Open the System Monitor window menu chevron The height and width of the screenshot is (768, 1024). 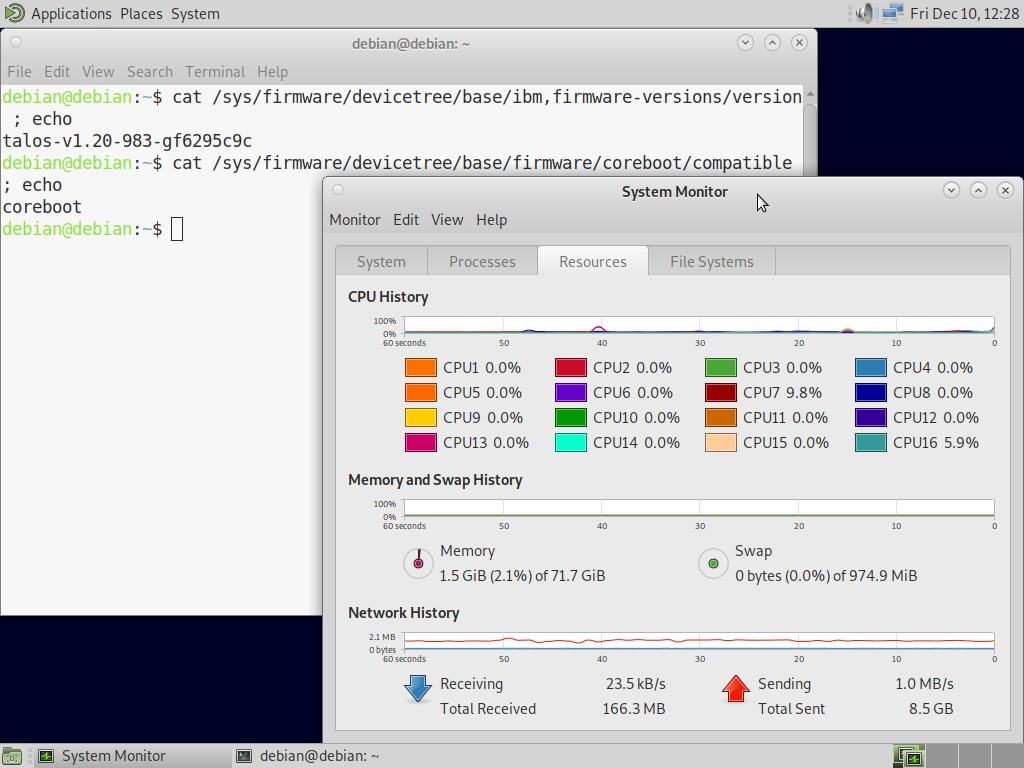[x=950, y=189]
